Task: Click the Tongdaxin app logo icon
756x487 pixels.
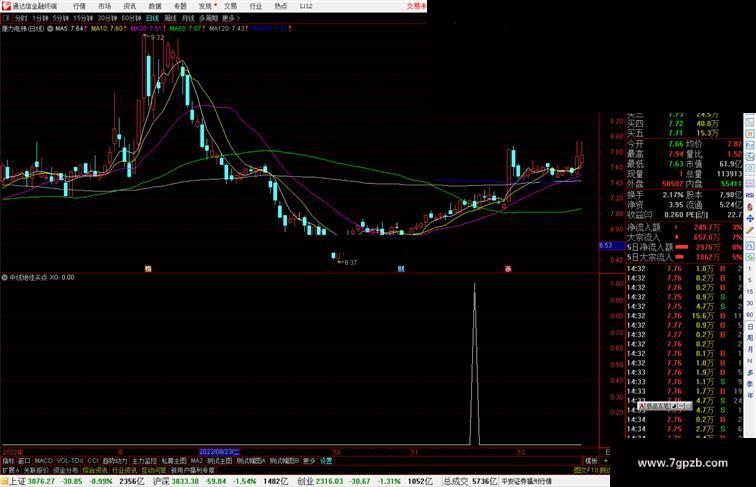Action: 6,6
